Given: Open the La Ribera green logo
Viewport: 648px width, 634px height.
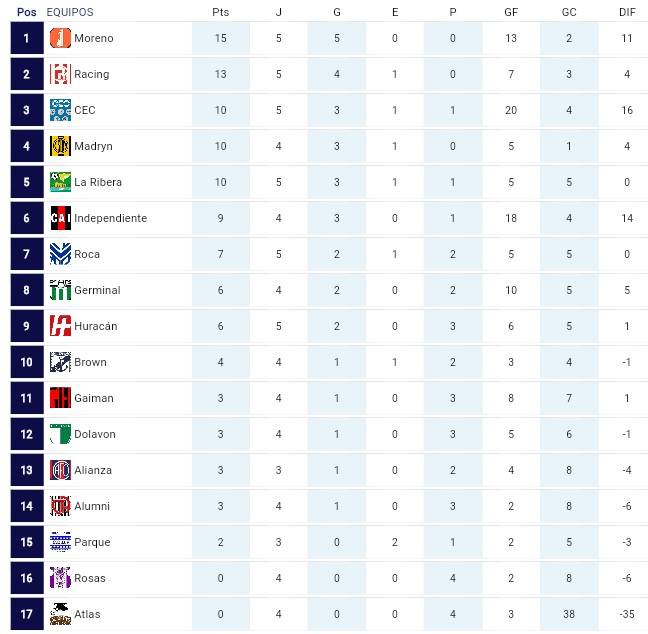Looking at the screenshot, I should [60, 182].
